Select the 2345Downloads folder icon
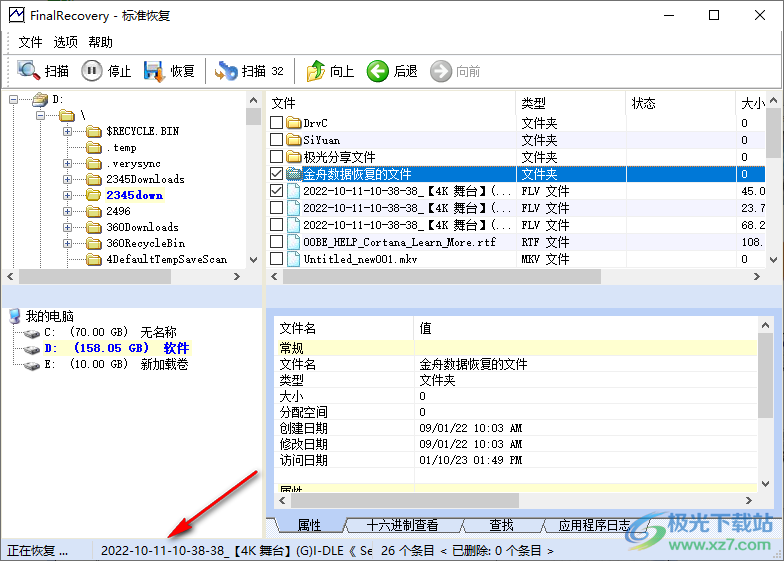Viewport: 784px width, 561px height. [94, 180]
